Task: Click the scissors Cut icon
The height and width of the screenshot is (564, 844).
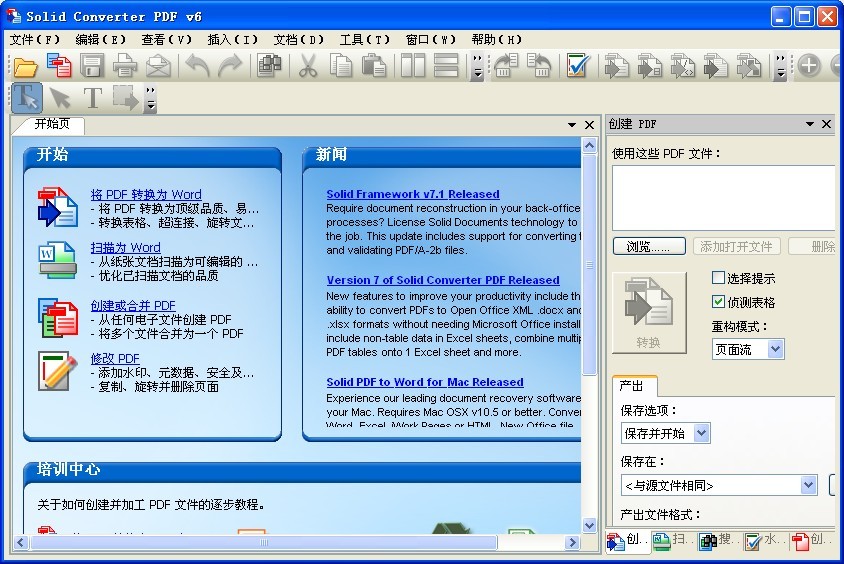Action: point(308,67)
